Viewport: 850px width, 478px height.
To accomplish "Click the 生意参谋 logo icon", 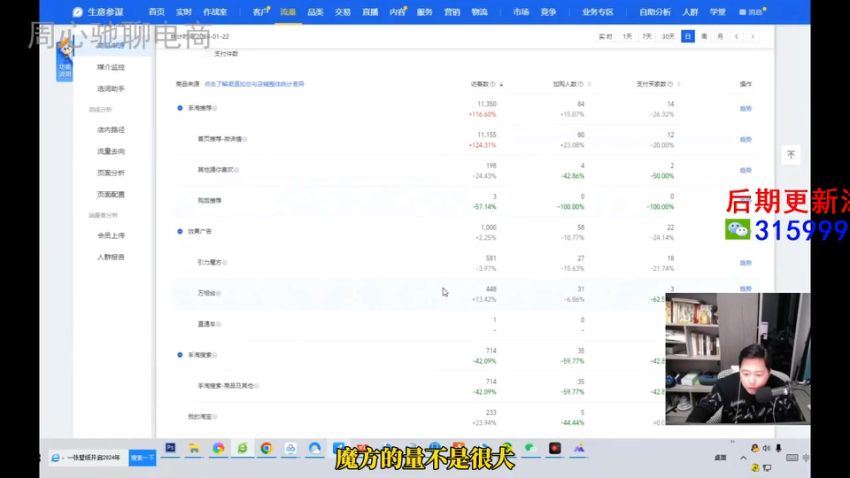I will pyautogui.click(x=78, y=12).
